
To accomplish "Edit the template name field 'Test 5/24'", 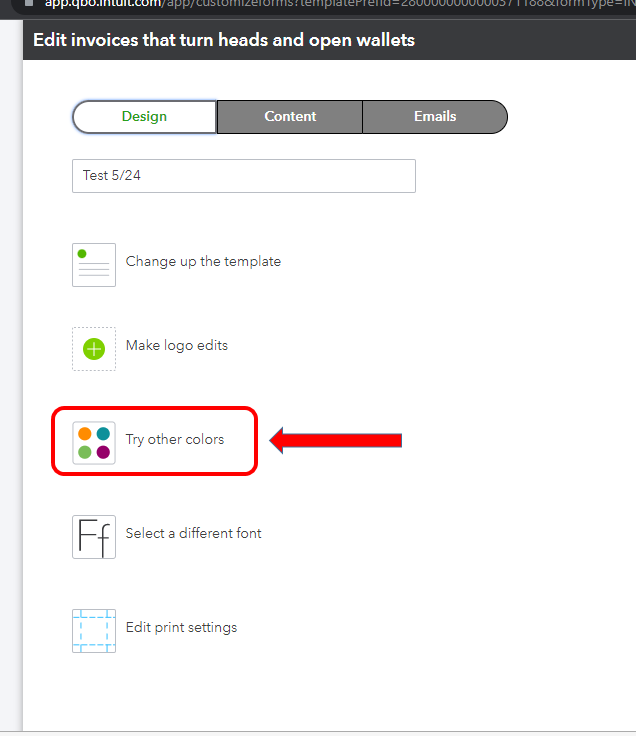I will tap(244, 176).
